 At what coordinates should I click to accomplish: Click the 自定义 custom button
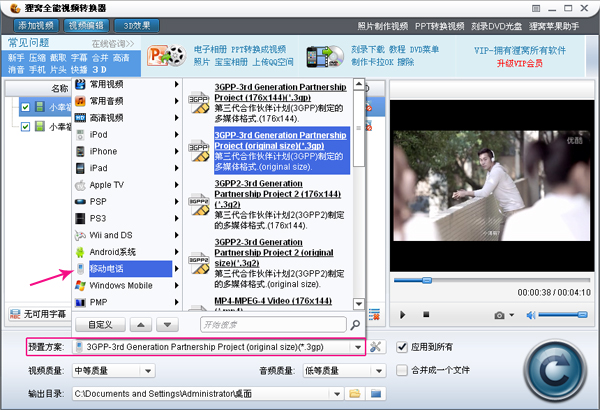[x=100, y=325]
